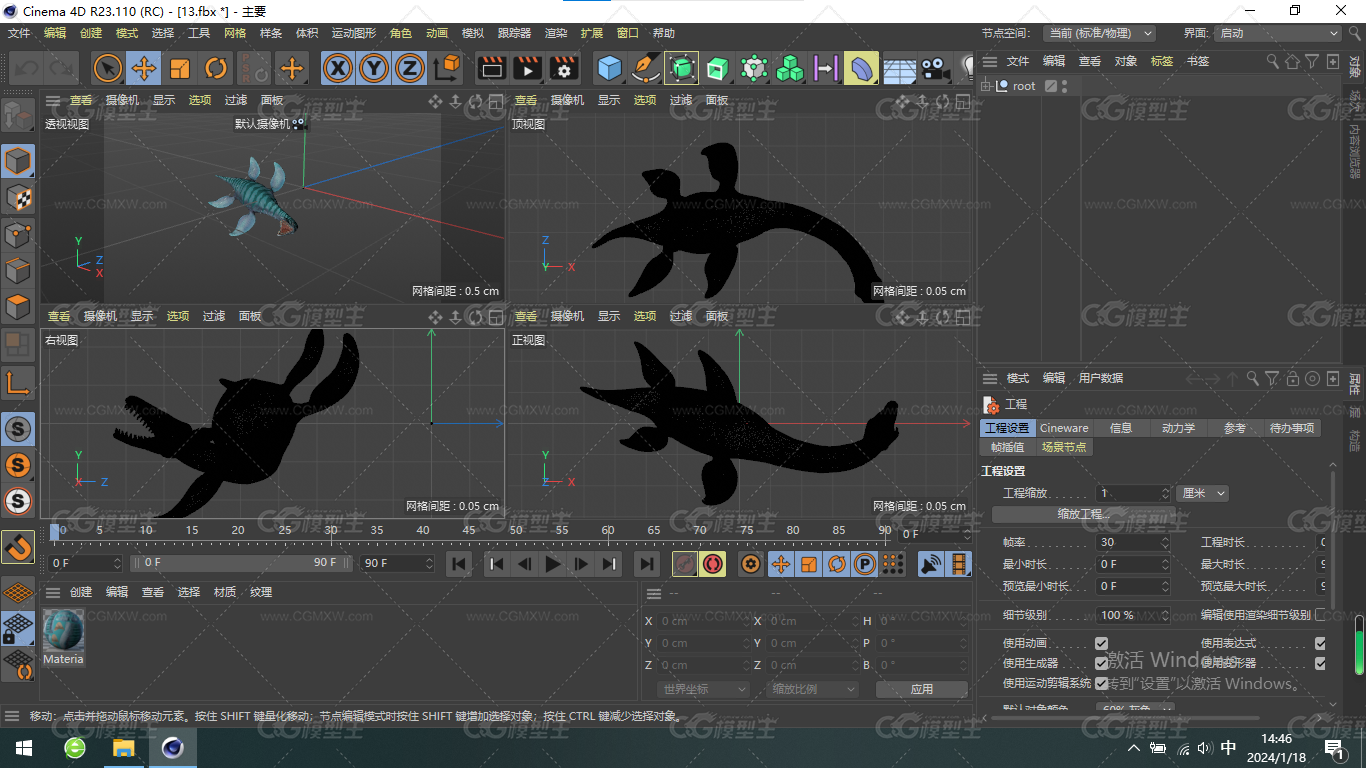1366x768 pixels.
Task: Open the 节点空间 dropdown
Action: [x=1100, y=33]
